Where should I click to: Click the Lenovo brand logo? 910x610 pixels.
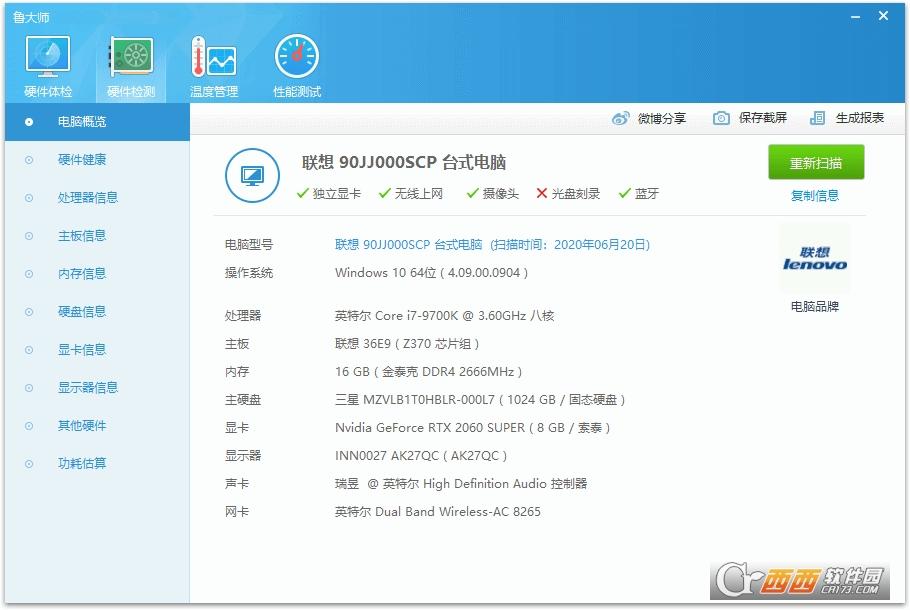[x=814, y=259]
